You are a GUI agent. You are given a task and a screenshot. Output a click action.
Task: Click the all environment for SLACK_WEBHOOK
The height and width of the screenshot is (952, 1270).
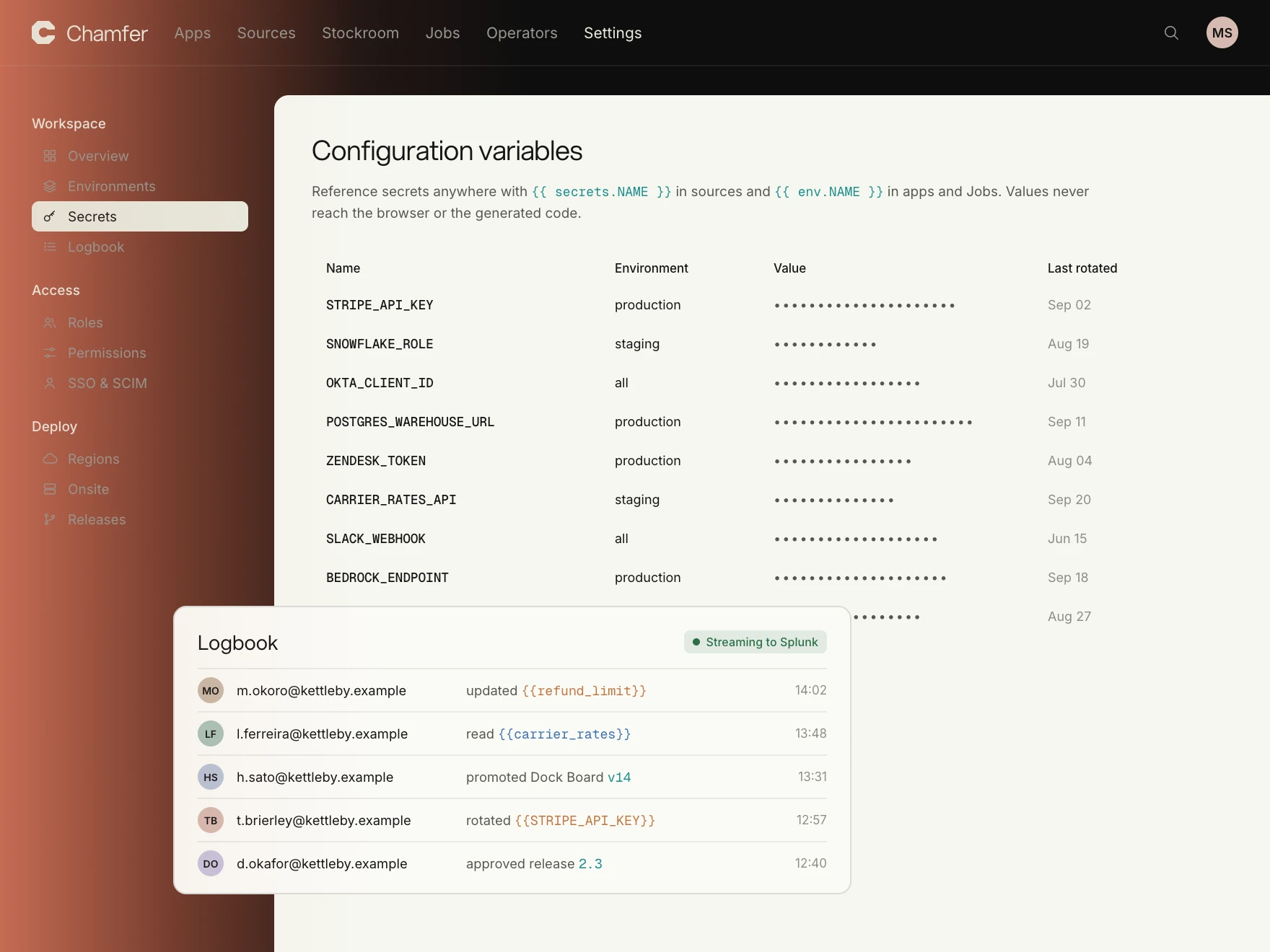click(x=621, y=539)
